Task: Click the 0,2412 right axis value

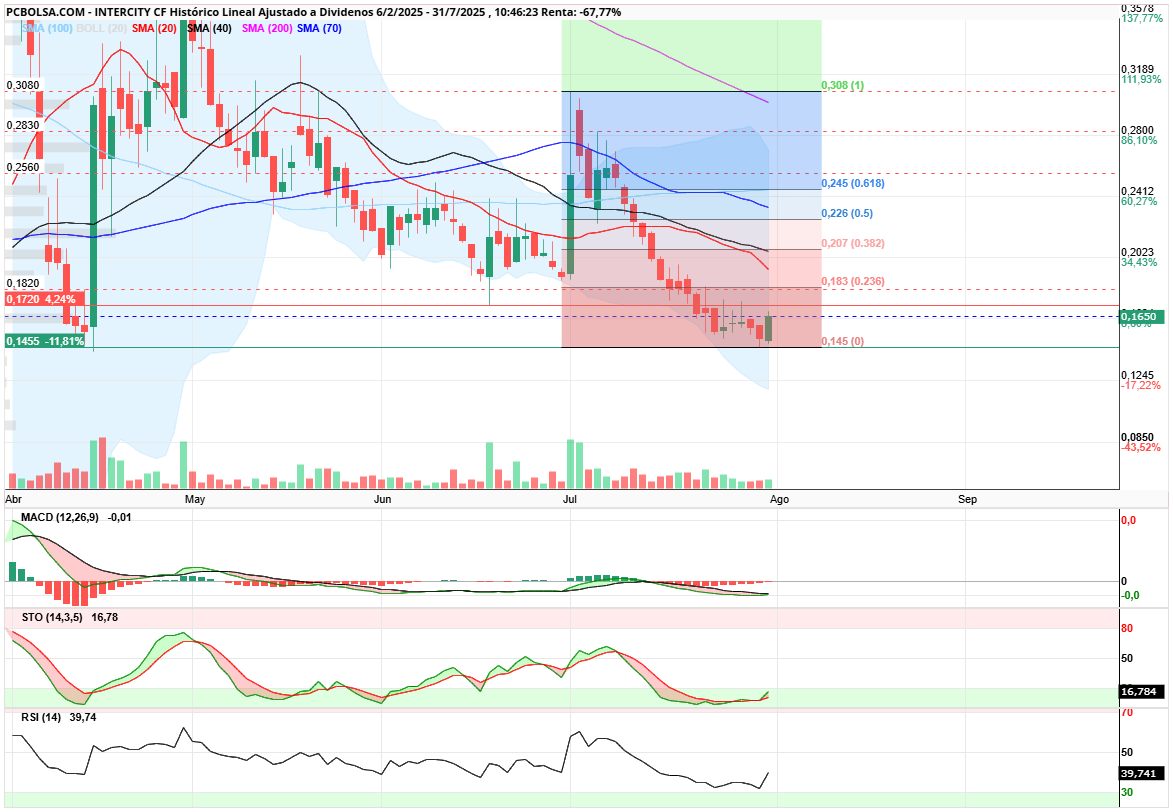Action: [1138, 192]
